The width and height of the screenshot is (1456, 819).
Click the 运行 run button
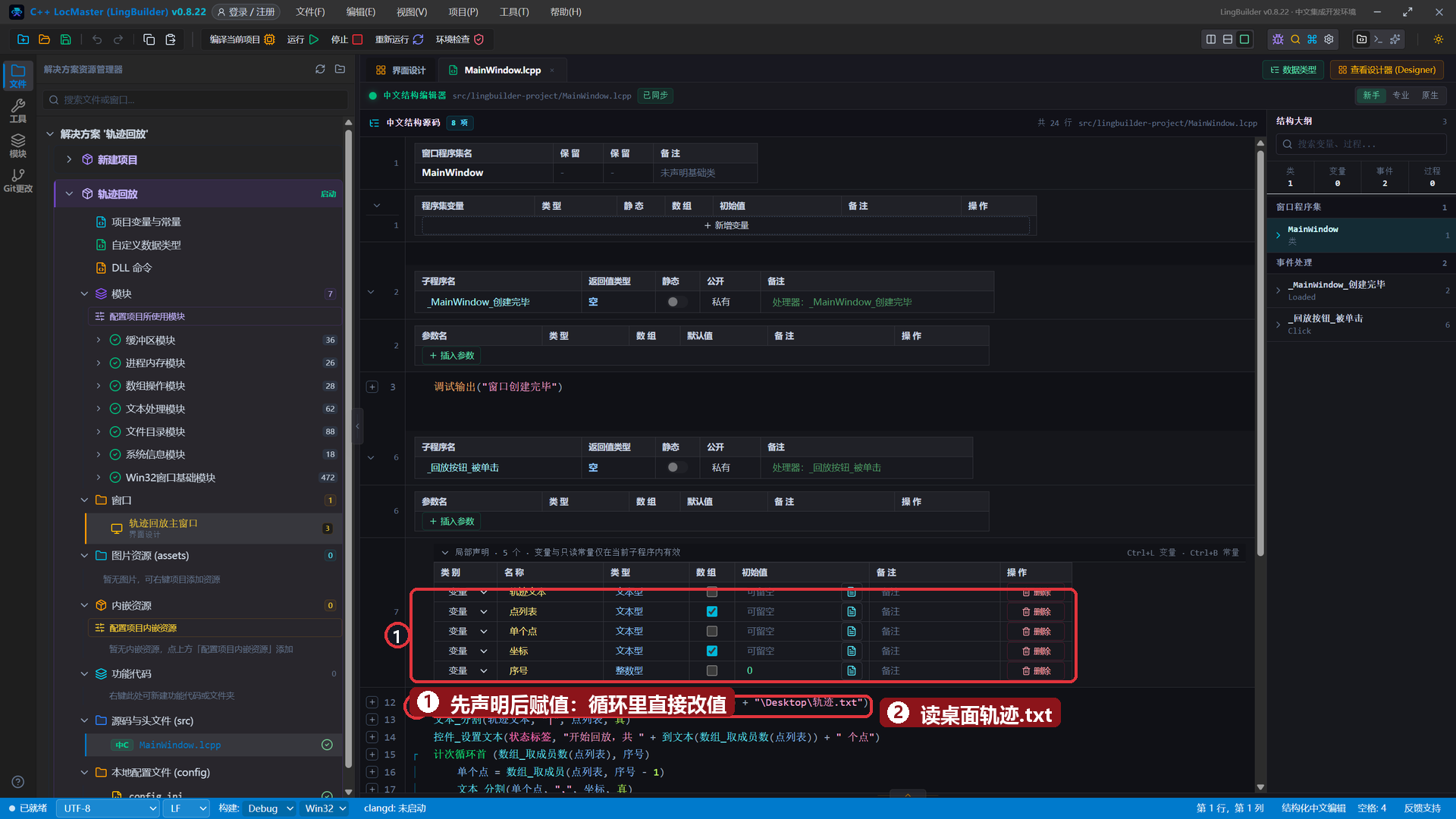pos(303,39)
